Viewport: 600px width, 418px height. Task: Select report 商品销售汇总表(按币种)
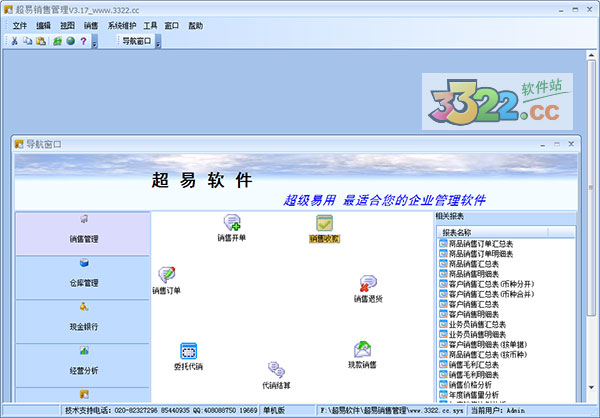pyautogui.click(x=483, y=354)
